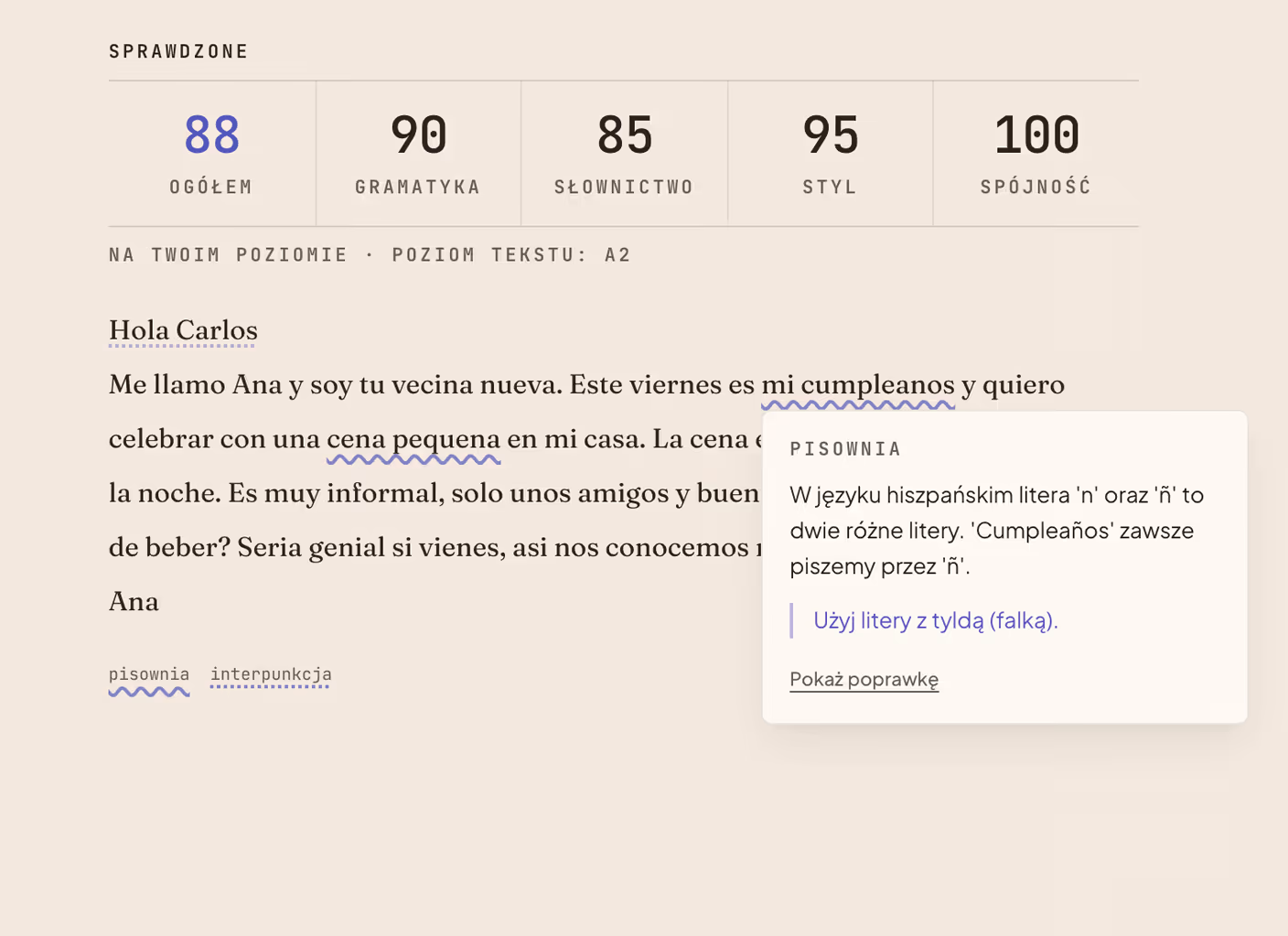Image resolution: width=1288 pixels, height=936 pixels.
Task: Click 'Na twoim poziomie · Poziom tekstu: A2' line
Action: (370, 255)
